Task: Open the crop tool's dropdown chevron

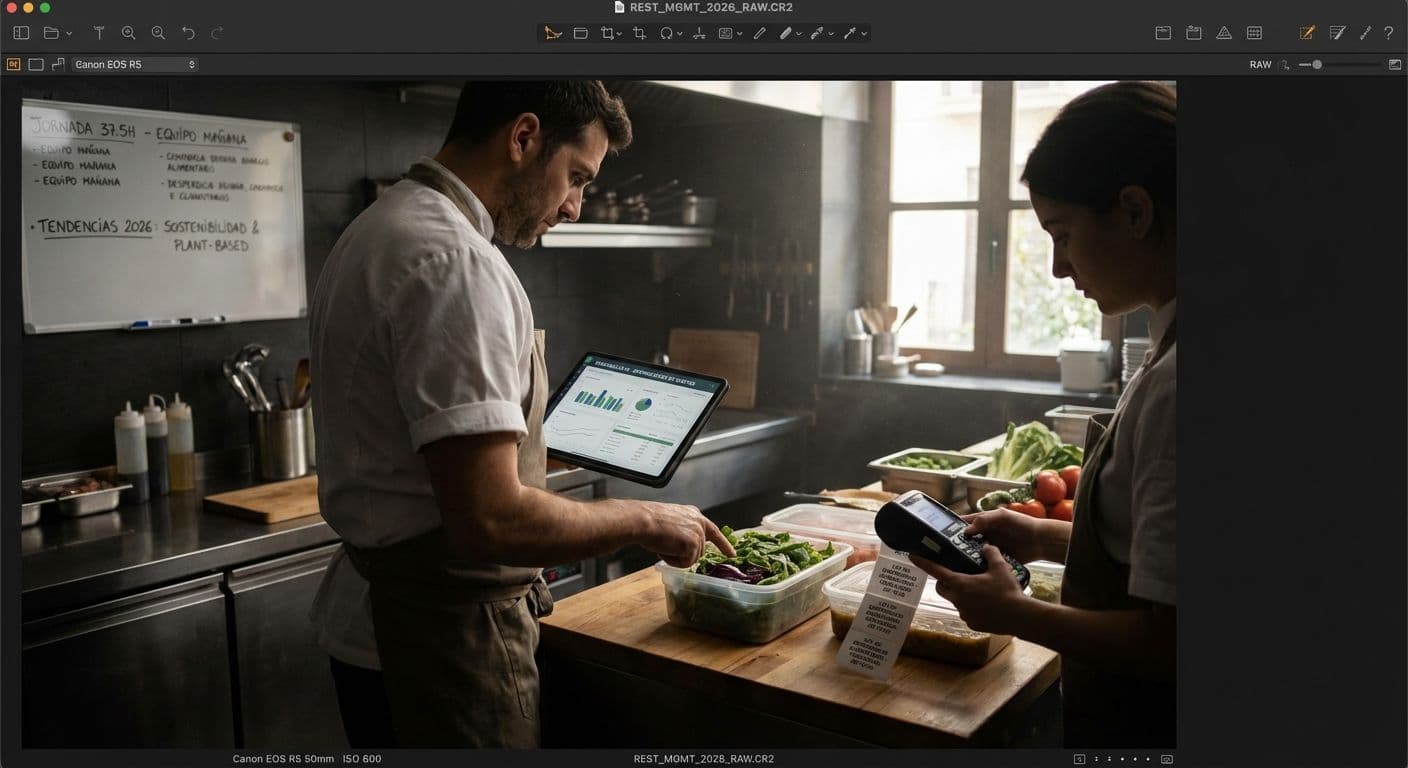Action: [619, 34]
